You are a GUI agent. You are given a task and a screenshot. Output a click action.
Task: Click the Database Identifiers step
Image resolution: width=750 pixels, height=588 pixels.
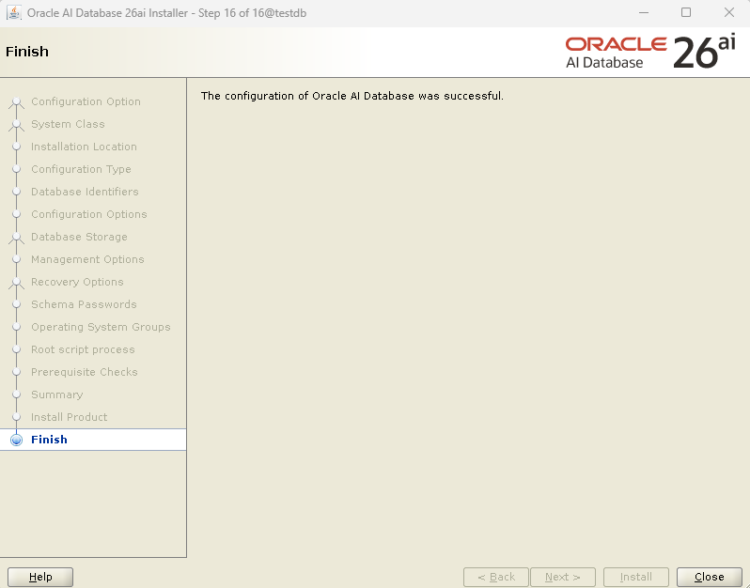pos(85,191)
